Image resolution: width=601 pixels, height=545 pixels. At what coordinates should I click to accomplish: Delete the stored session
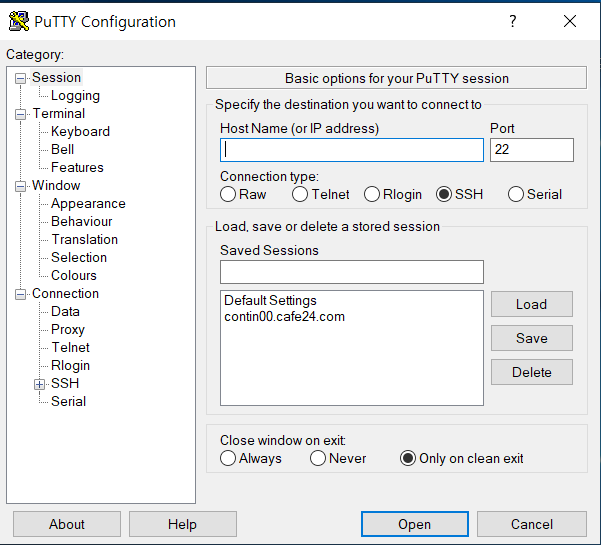coord(532,372)
